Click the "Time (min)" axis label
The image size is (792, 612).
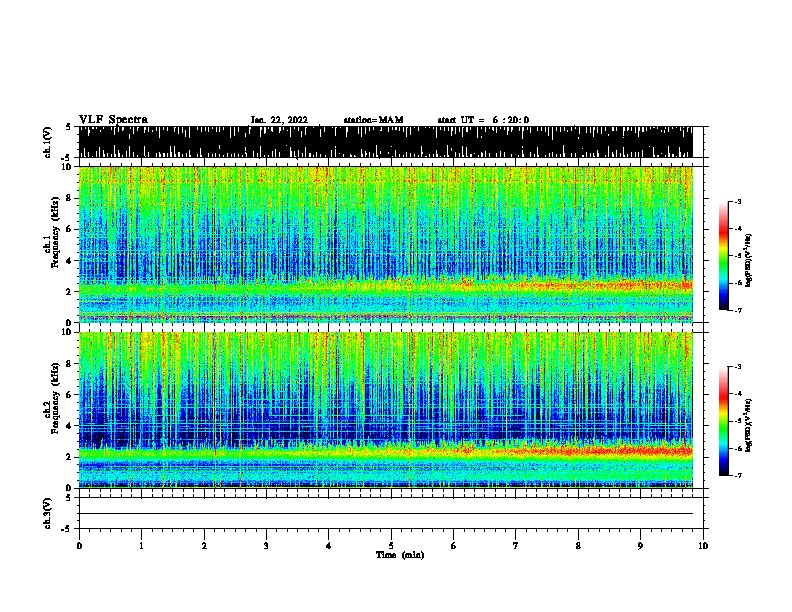pos(400,555)
